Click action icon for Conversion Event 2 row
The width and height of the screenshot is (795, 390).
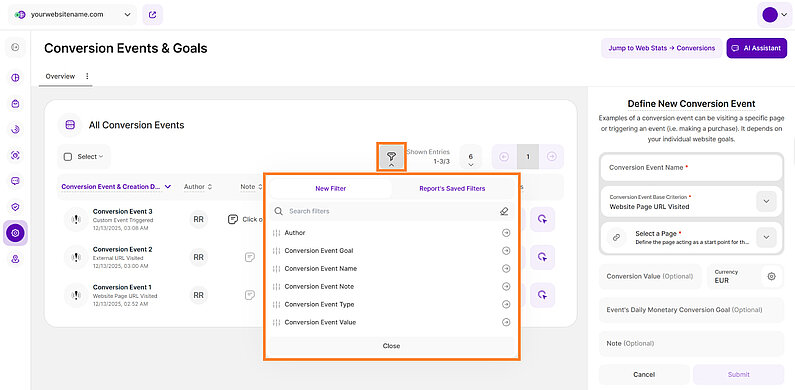coord(543,257)
